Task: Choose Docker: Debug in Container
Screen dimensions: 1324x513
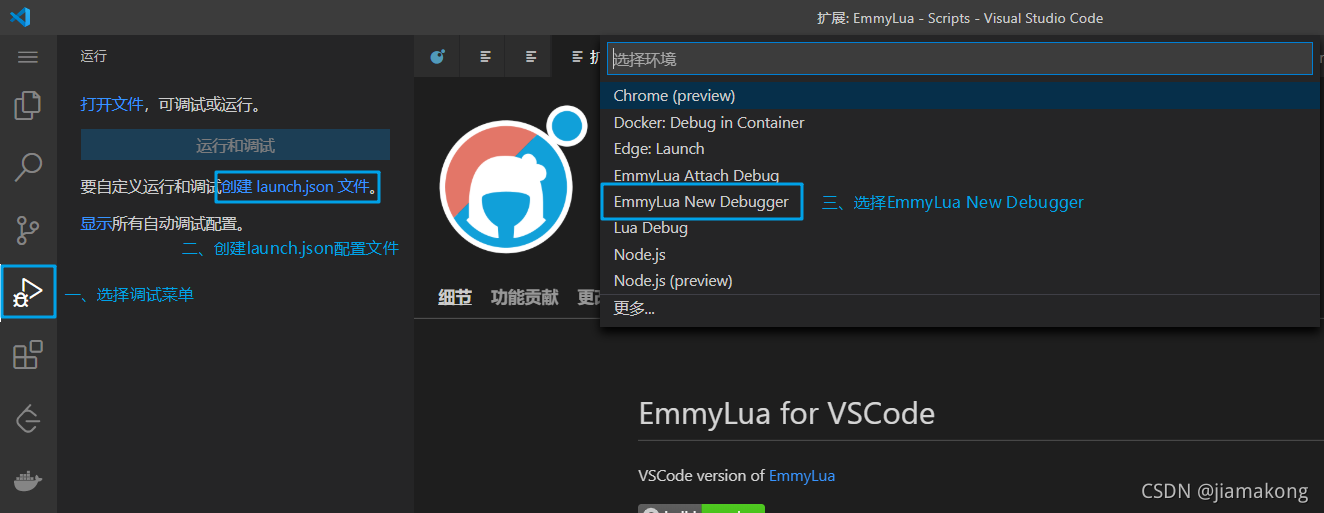Action: [x=960, y=122]
